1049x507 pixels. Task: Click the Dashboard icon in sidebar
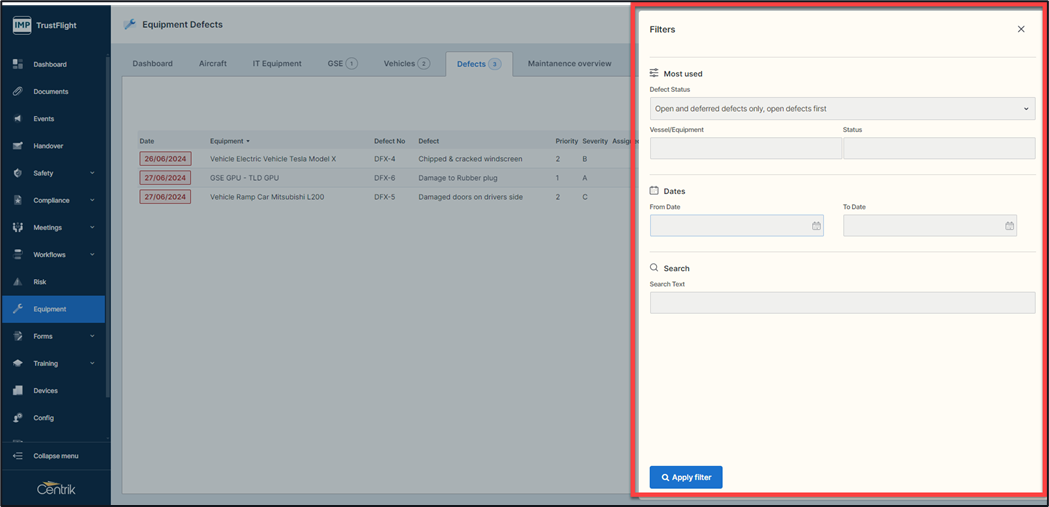[x=18, y=64]
